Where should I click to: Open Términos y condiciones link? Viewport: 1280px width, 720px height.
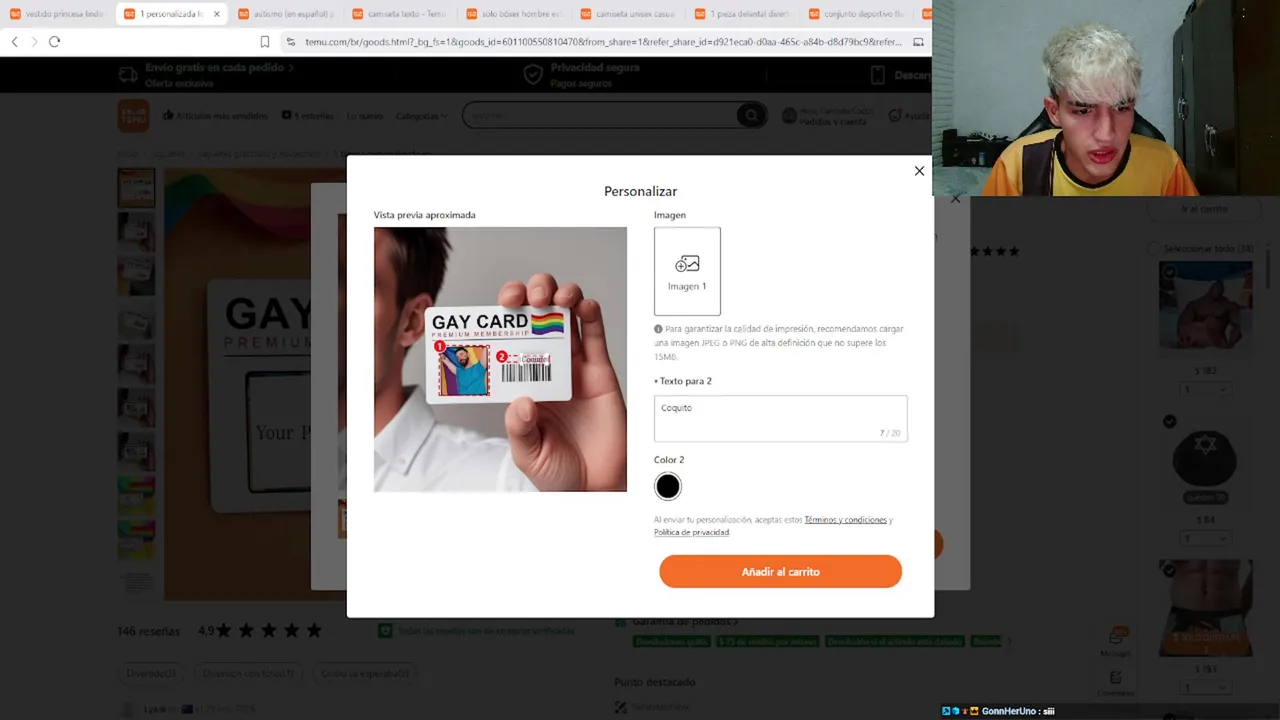845,520
